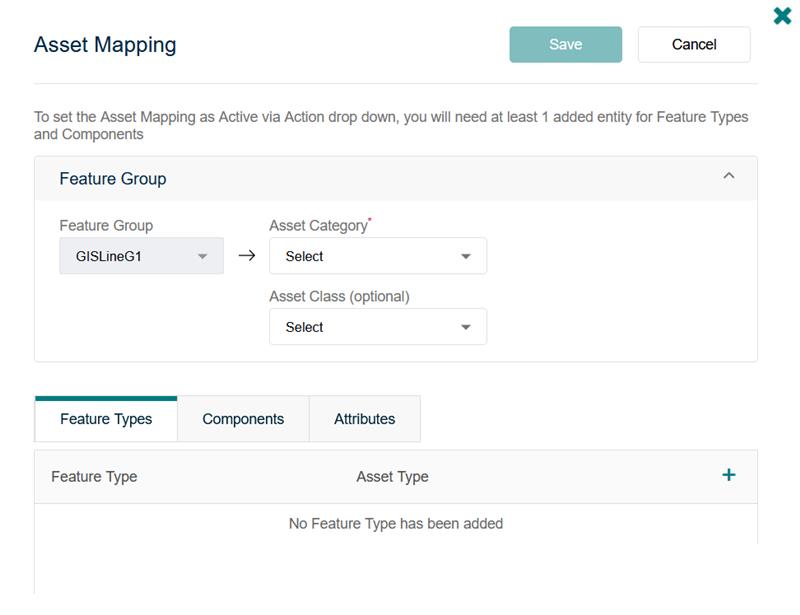Click the Feature Type column header
The image size is (800, 615).
pyautogui.click(x=92, y=477)
